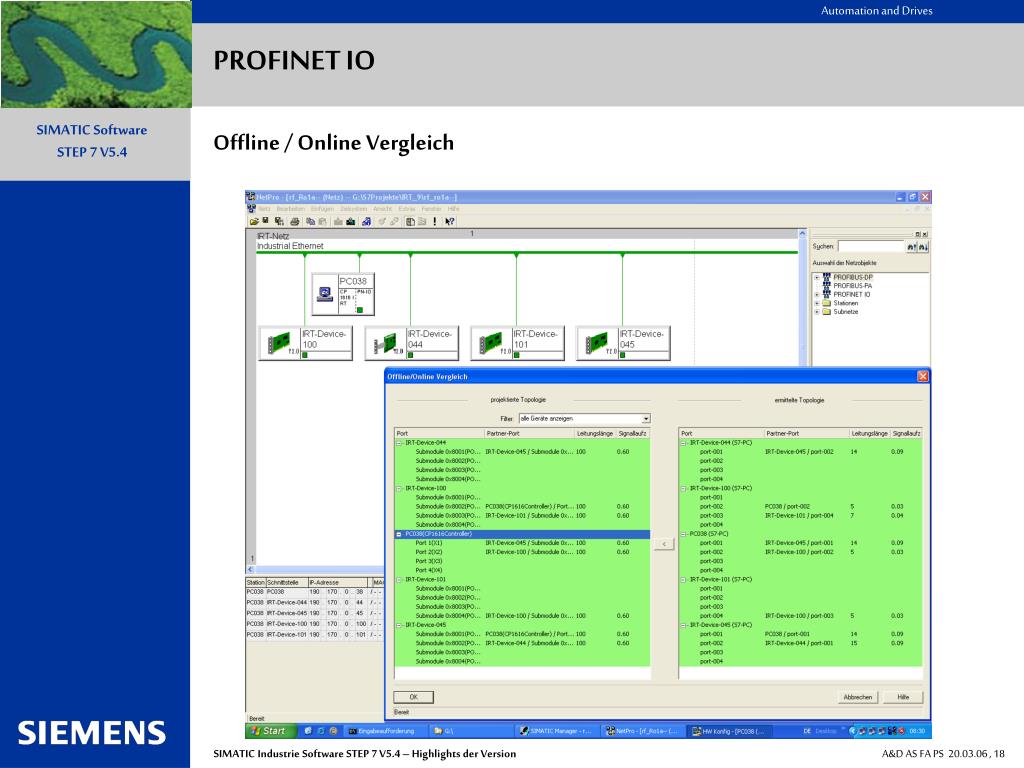Click the Open folder toolbar icon in NetPro

pos(254,221)
